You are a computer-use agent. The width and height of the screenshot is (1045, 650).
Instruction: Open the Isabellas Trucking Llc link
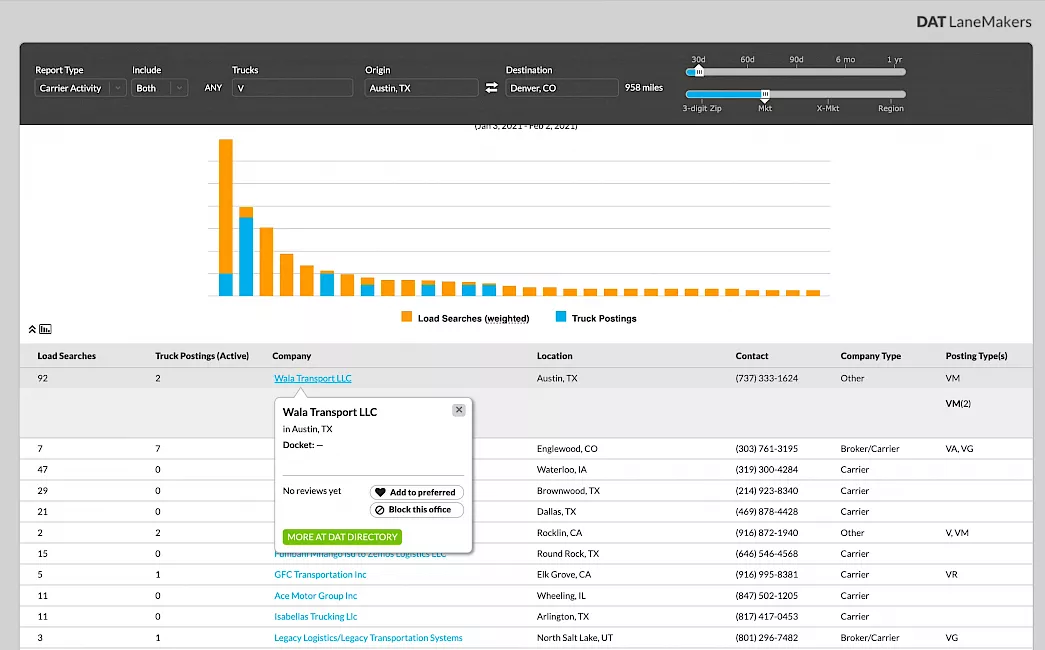(315, 617)
